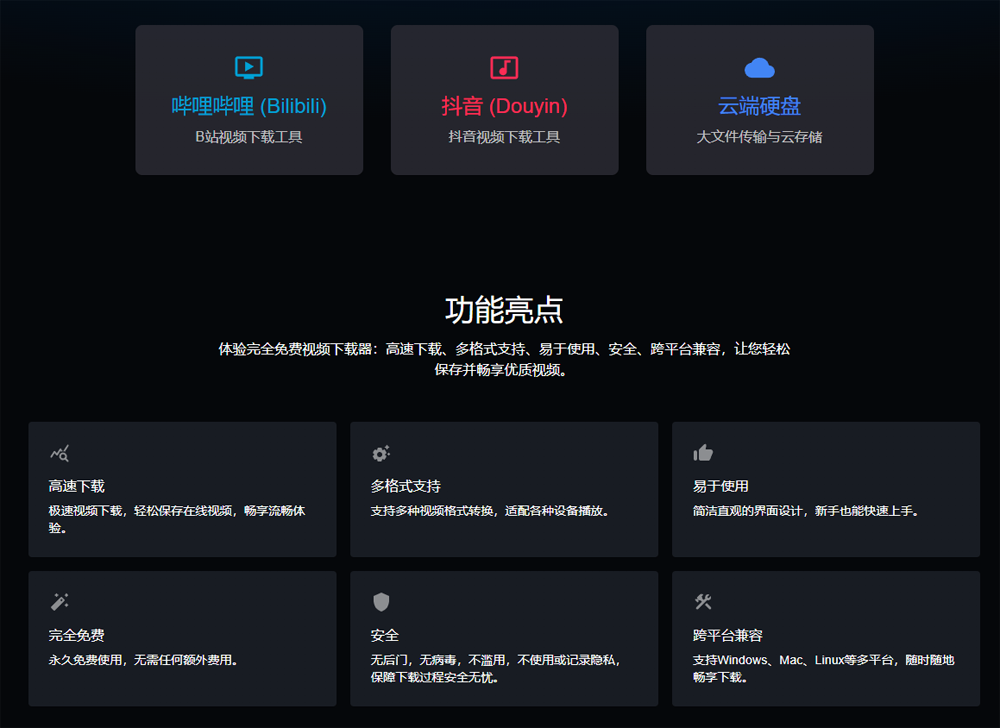Click the Douyin music note icon
Image resolution: width=1000 pixels, height=728 pixels.
coord(504,68)
